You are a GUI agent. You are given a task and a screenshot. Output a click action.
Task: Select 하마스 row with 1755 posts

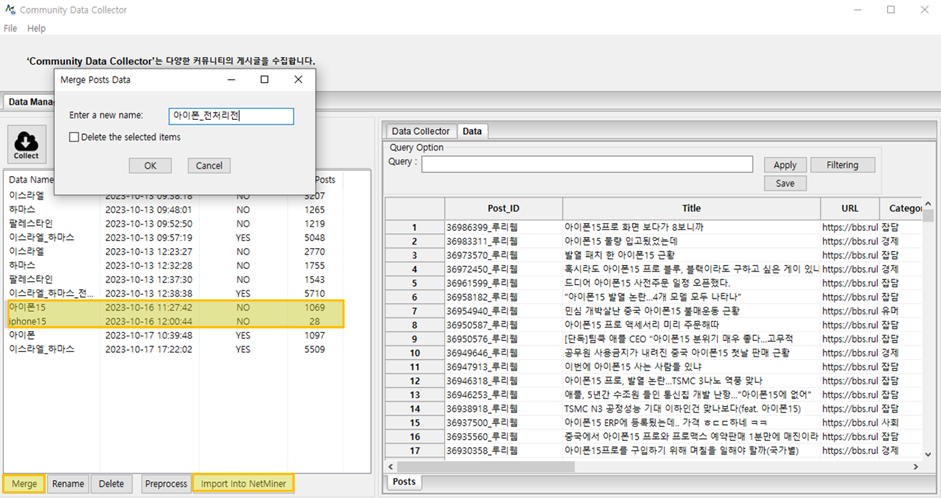point(175,265)
